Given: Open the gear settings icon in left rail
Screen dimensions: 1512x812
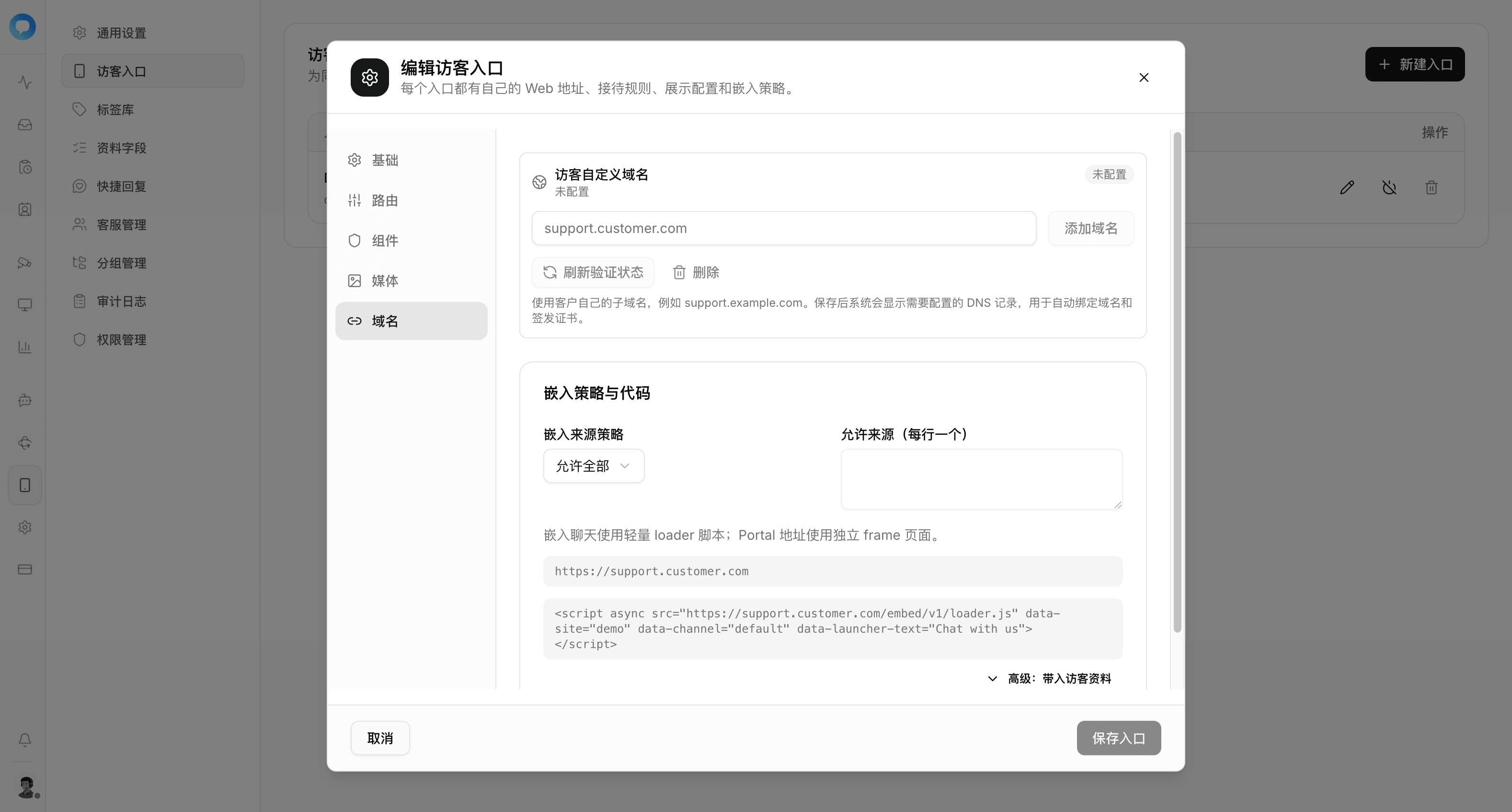Looking at the screenshot, I should tap(24, 527).
